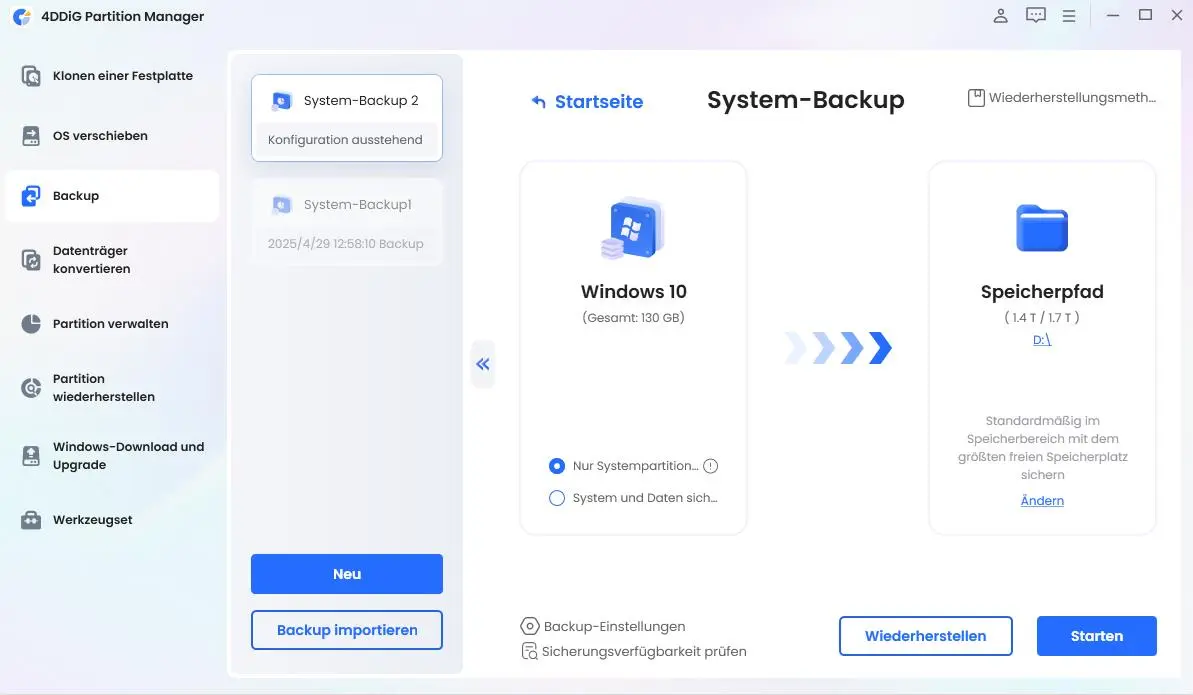This screenshot has height=695, width=1193.
Task: Click the Ändern link under Speicherpfad
Action: 1042,501
